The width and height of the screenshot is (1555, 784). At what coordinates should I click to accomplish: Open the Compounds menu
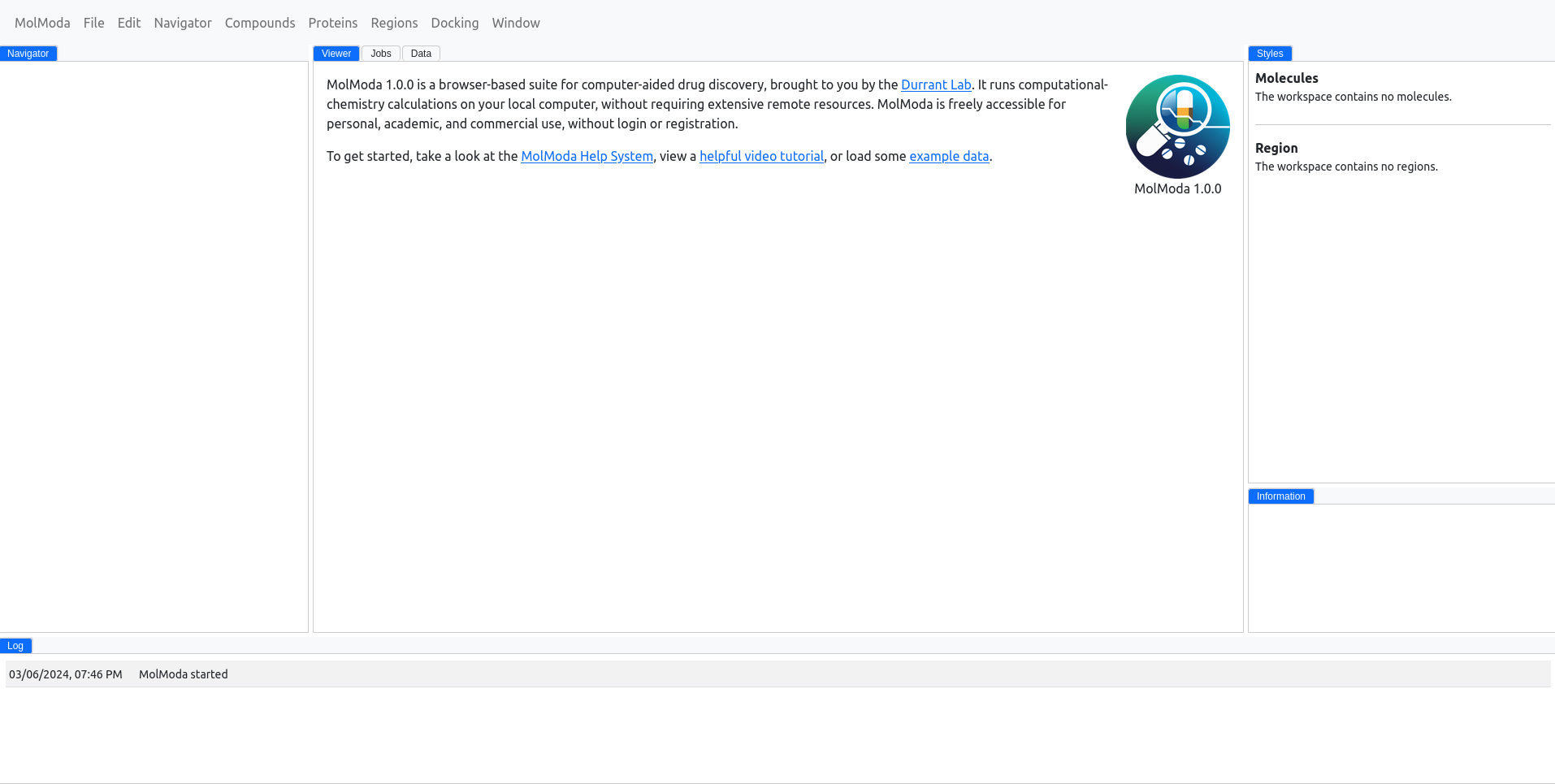[260, 23]
